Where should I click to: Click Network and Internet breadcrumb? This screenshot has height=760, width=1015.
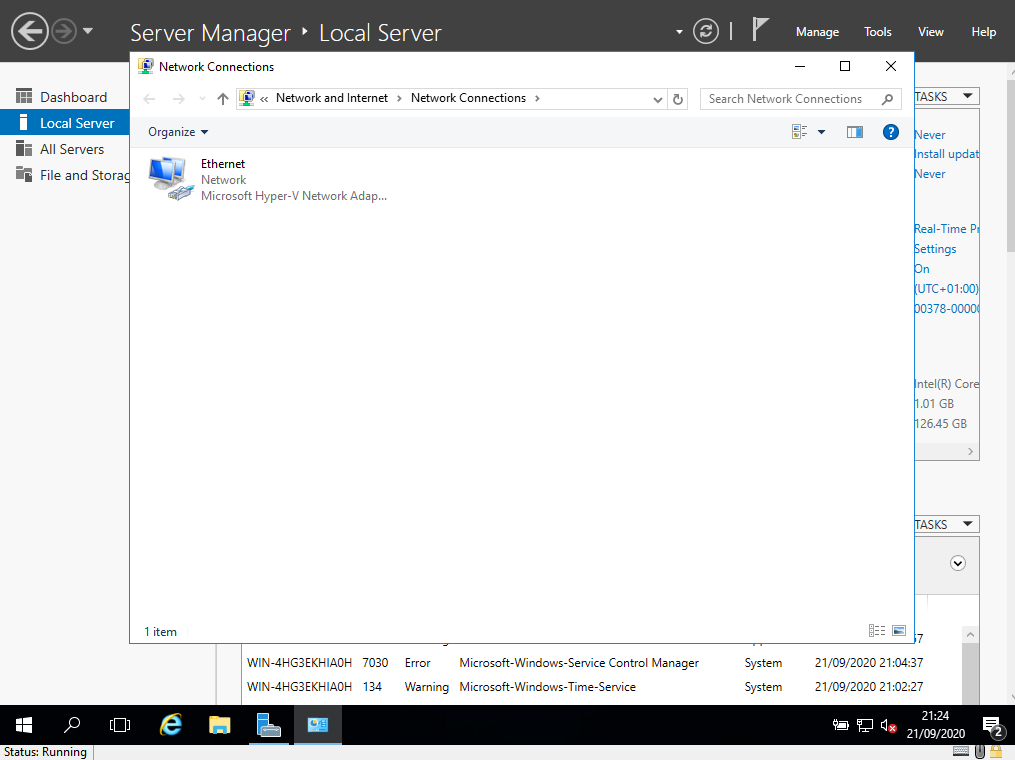(331, 98)
